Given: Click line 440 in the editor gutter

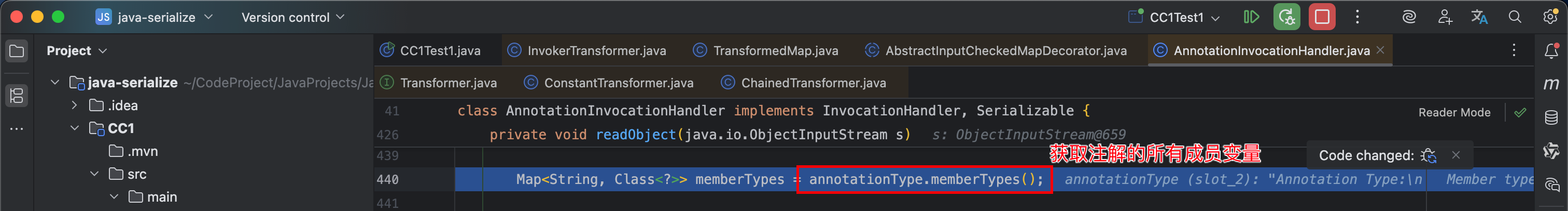Looking at the screenshot, I should tap(388, 180).
